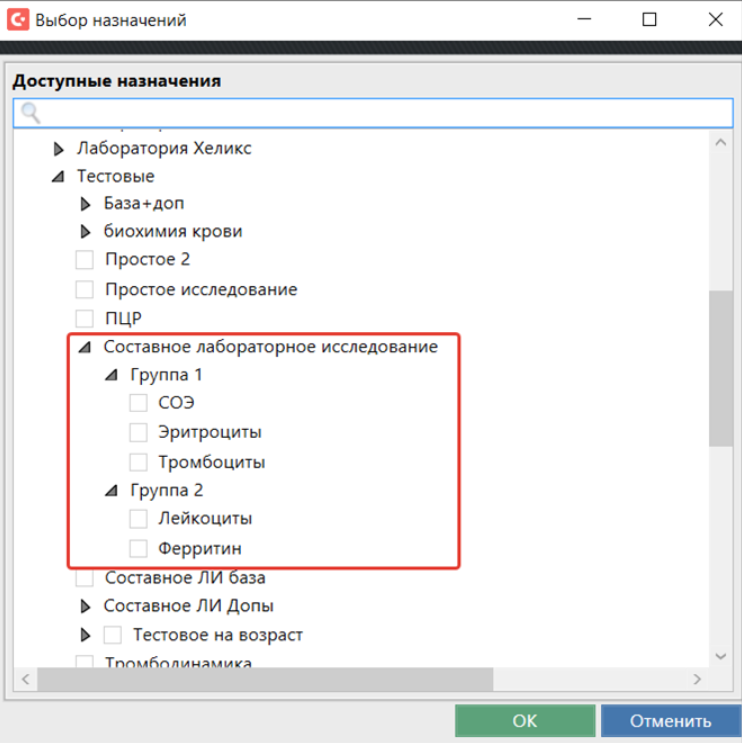Screen dimensions: 742x743
Task: Check the Простое исследование checkbox
Action: 85,290
